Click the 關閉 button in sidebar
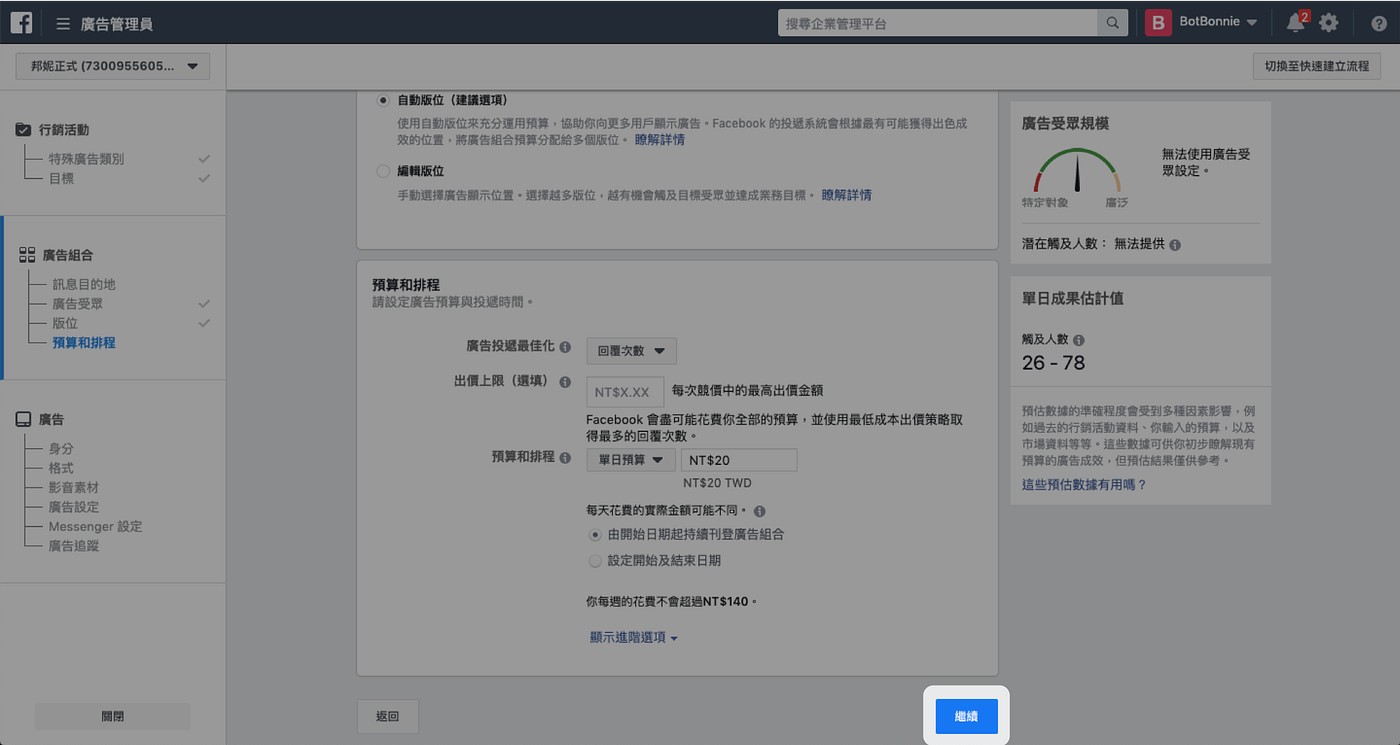The image size is (1400, 745). click(113, 716)
